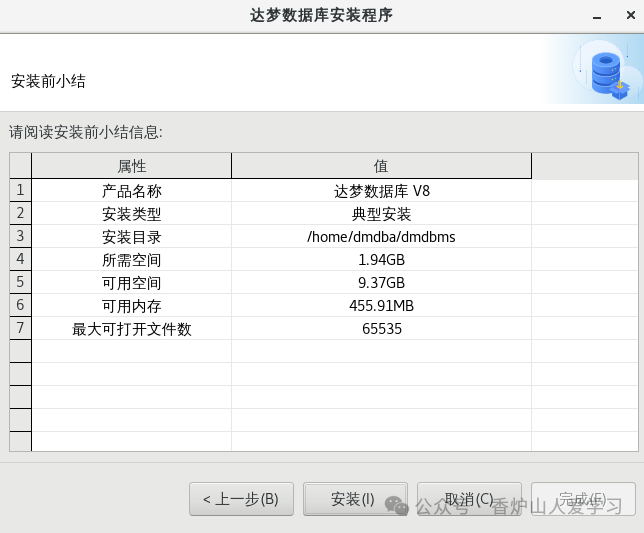
Task: Click row header number 6
Action: point(20,305)
